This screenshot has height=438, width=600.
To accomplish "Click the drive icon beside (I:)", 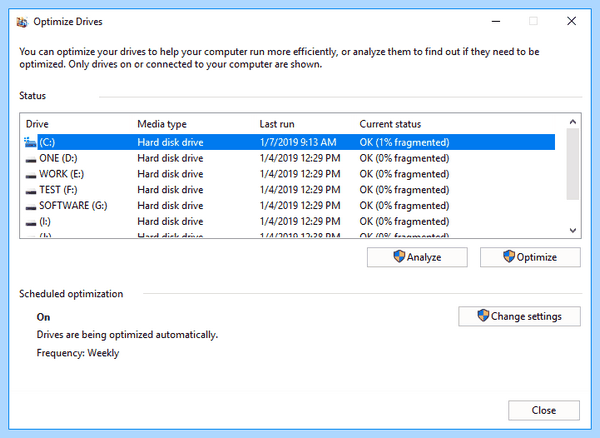I will 31,223.
